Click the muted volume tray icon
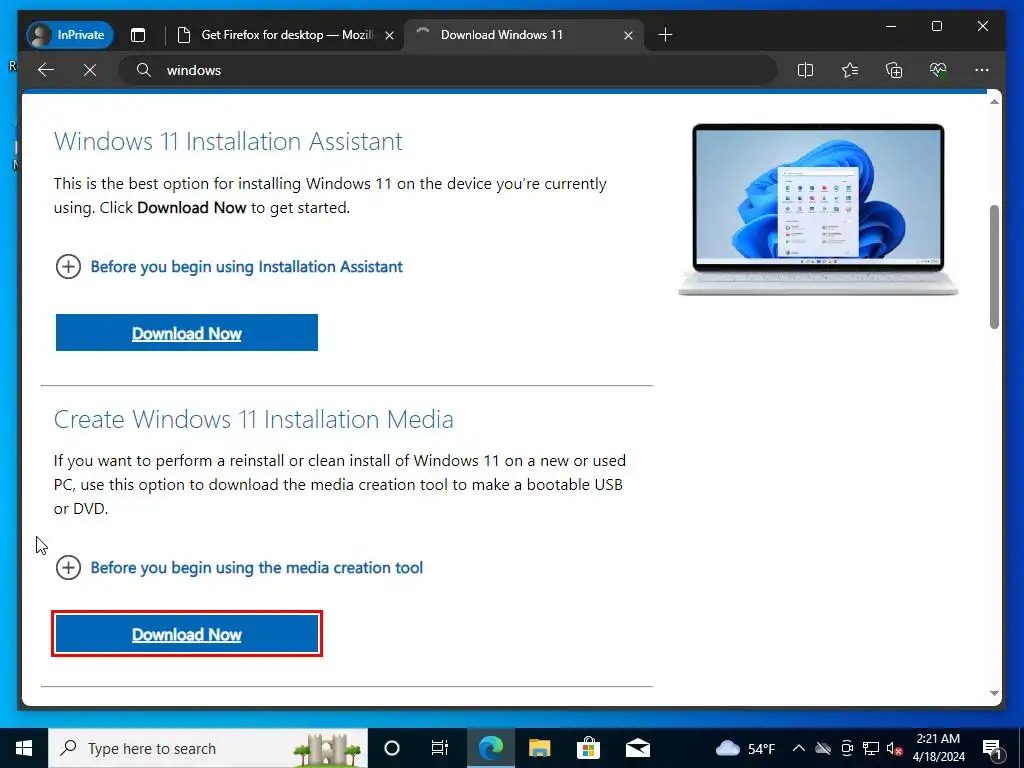 click(895, 748)
